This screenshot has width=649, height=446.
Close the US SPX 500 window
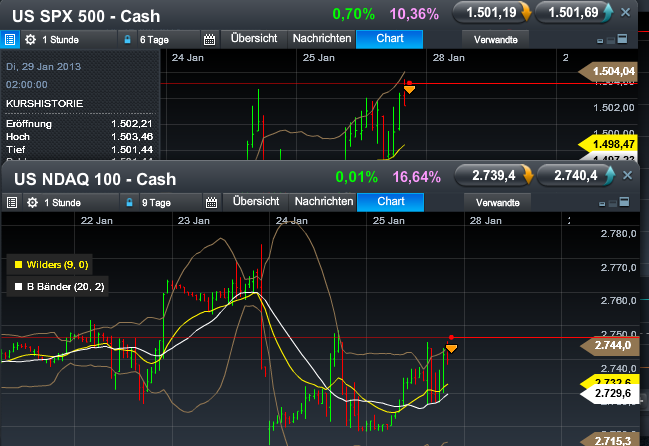click(625, 13)
